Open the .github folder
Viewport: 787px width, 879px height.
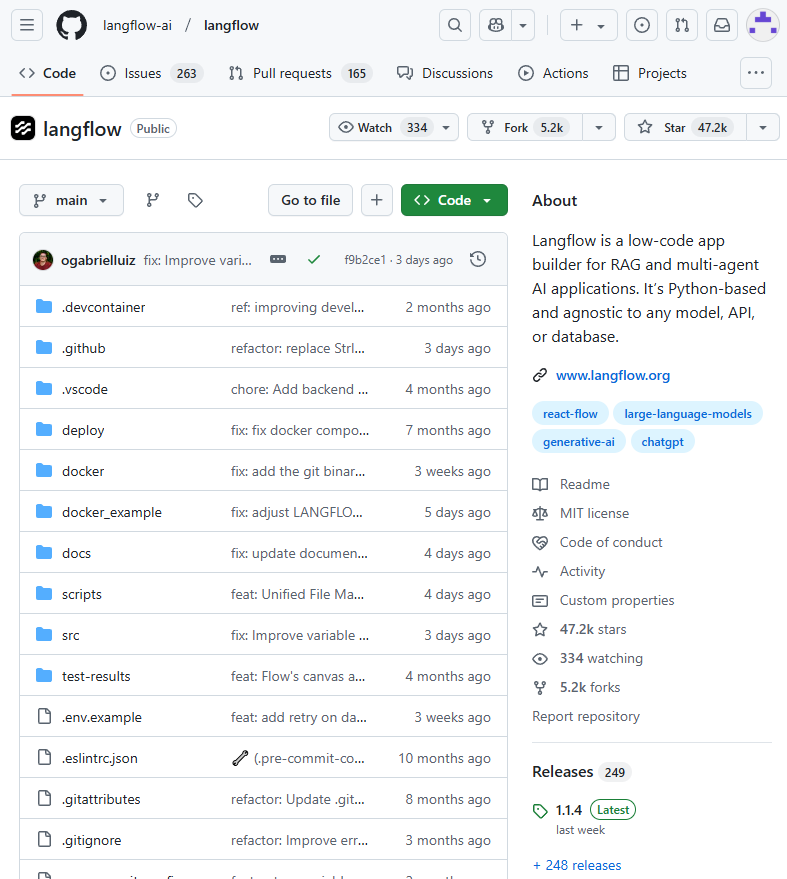click(84, 348)
